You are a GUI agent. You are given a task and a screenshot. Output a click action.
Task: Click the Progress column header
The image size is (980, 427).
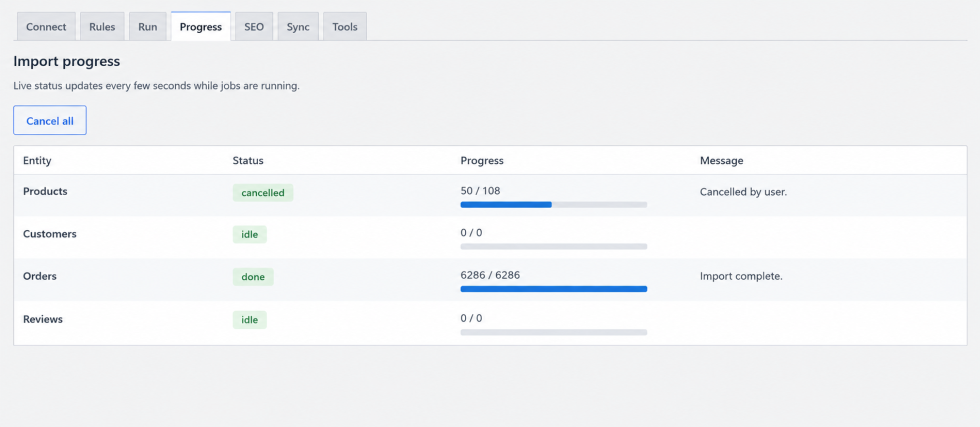(482, 161)
